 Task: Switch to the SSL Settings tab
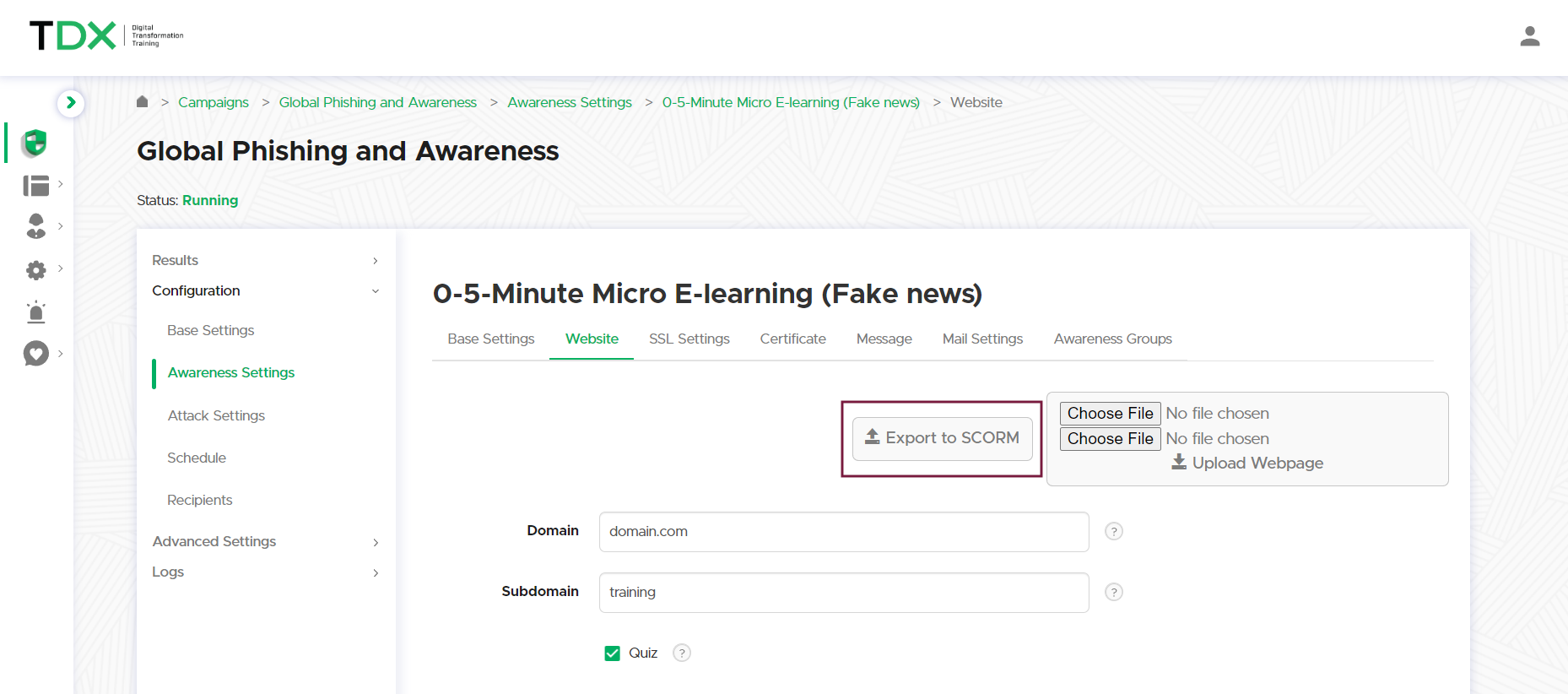point(689,339)
